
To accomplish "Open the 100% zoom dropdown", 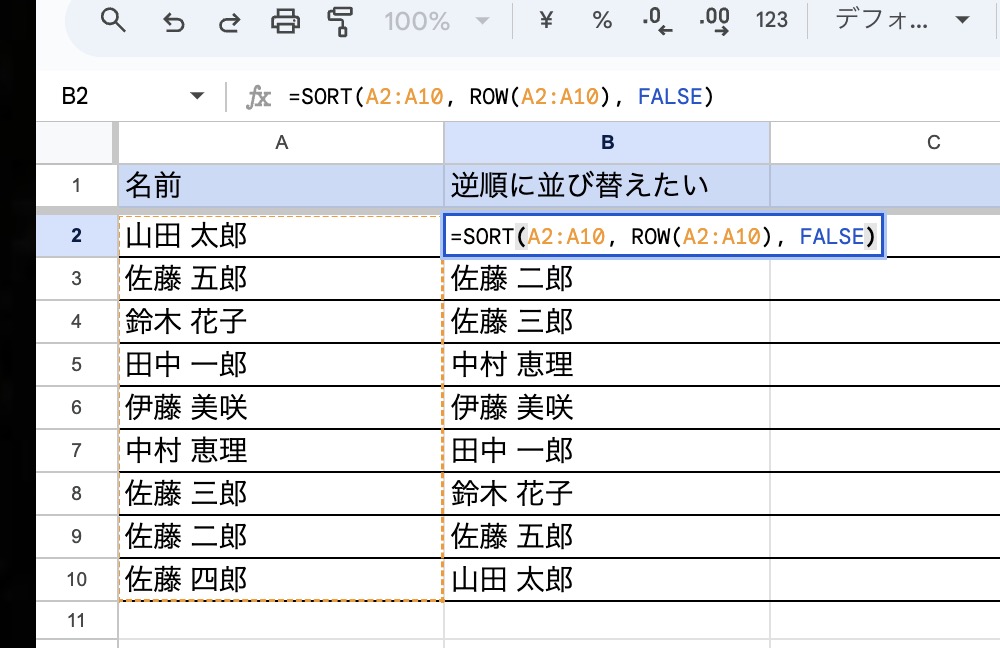I will point(436,21).
